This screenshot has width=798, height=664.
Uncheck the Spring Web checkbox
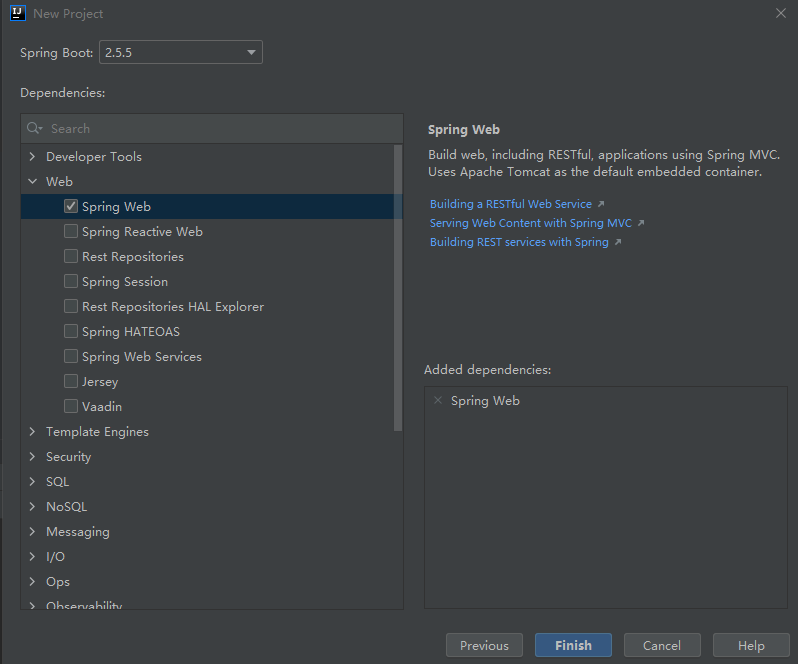[71, 206]
